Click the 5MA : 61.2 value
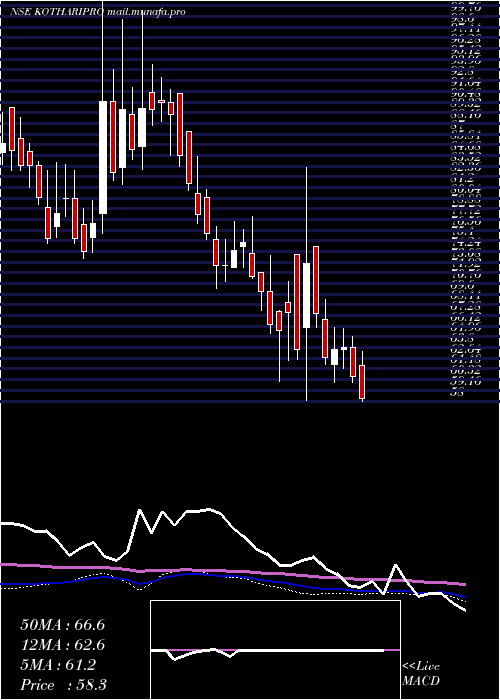 pyautogui.click(x=58, y=665)
